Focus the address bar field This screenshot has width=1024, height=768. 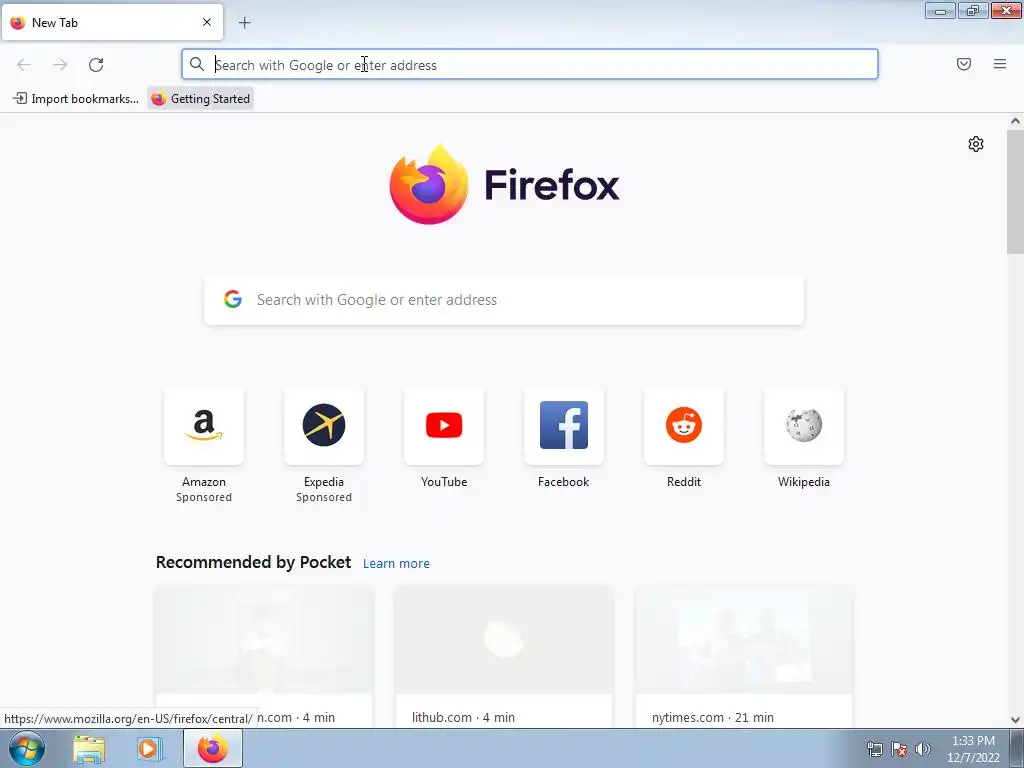tap(530, 64)
